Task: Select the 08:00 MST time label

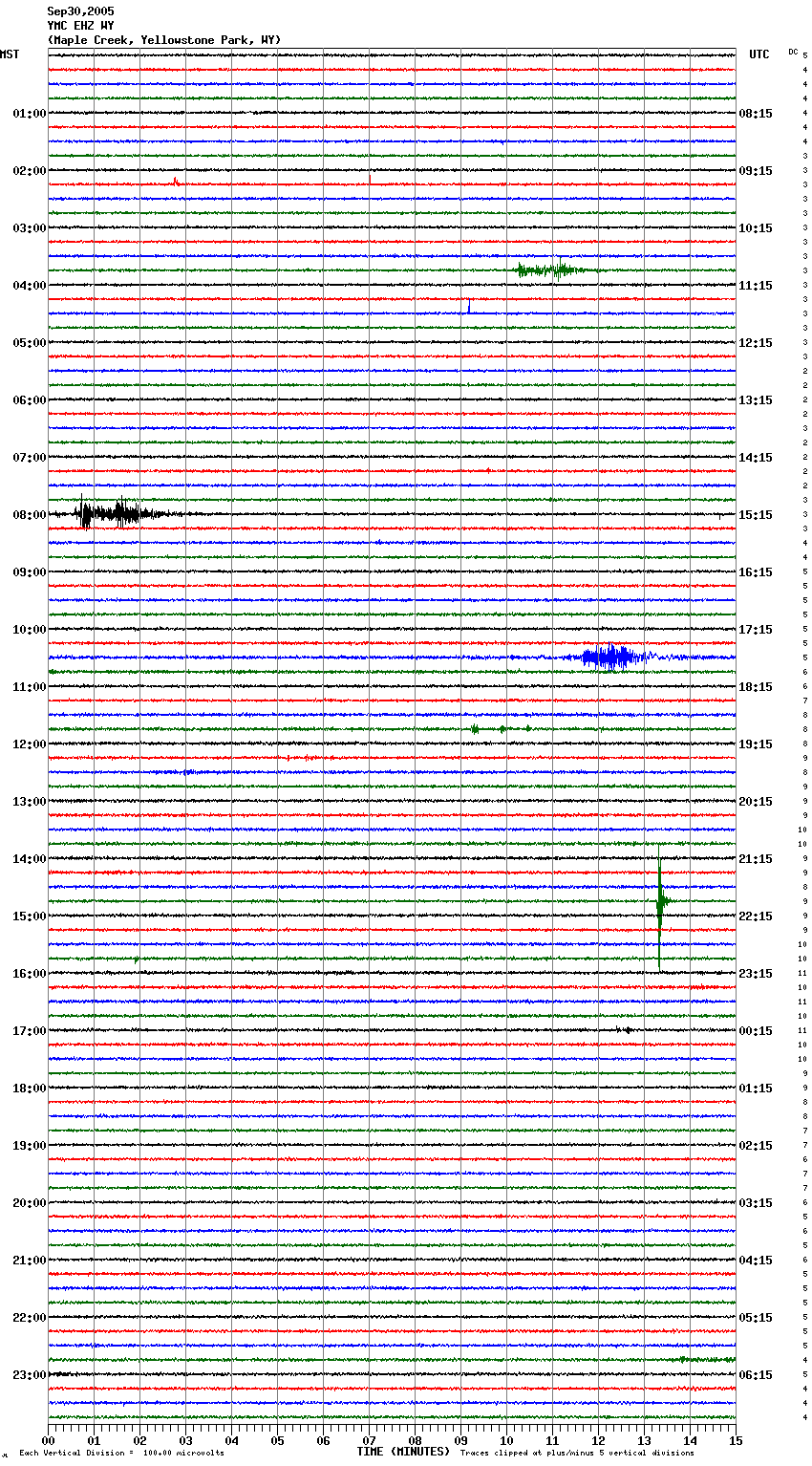Action: (x=30, y=515)
